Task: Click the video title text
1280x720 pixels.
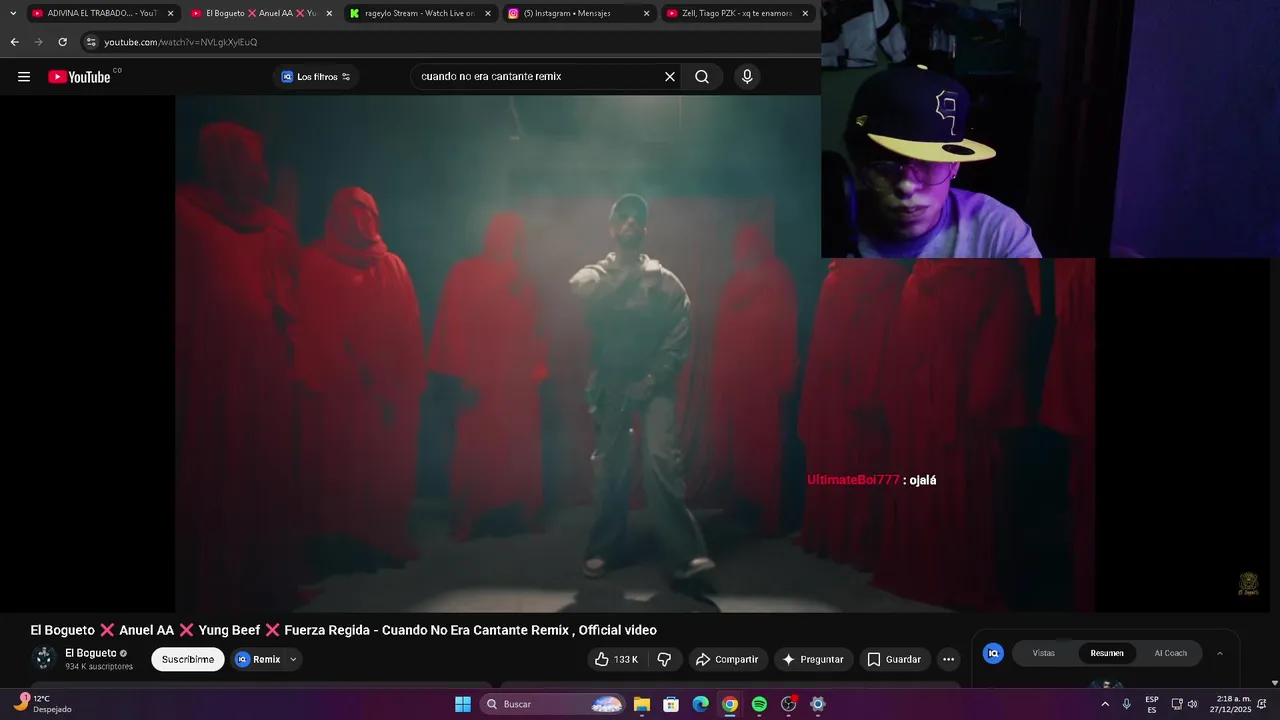Action: coord(343,630)
